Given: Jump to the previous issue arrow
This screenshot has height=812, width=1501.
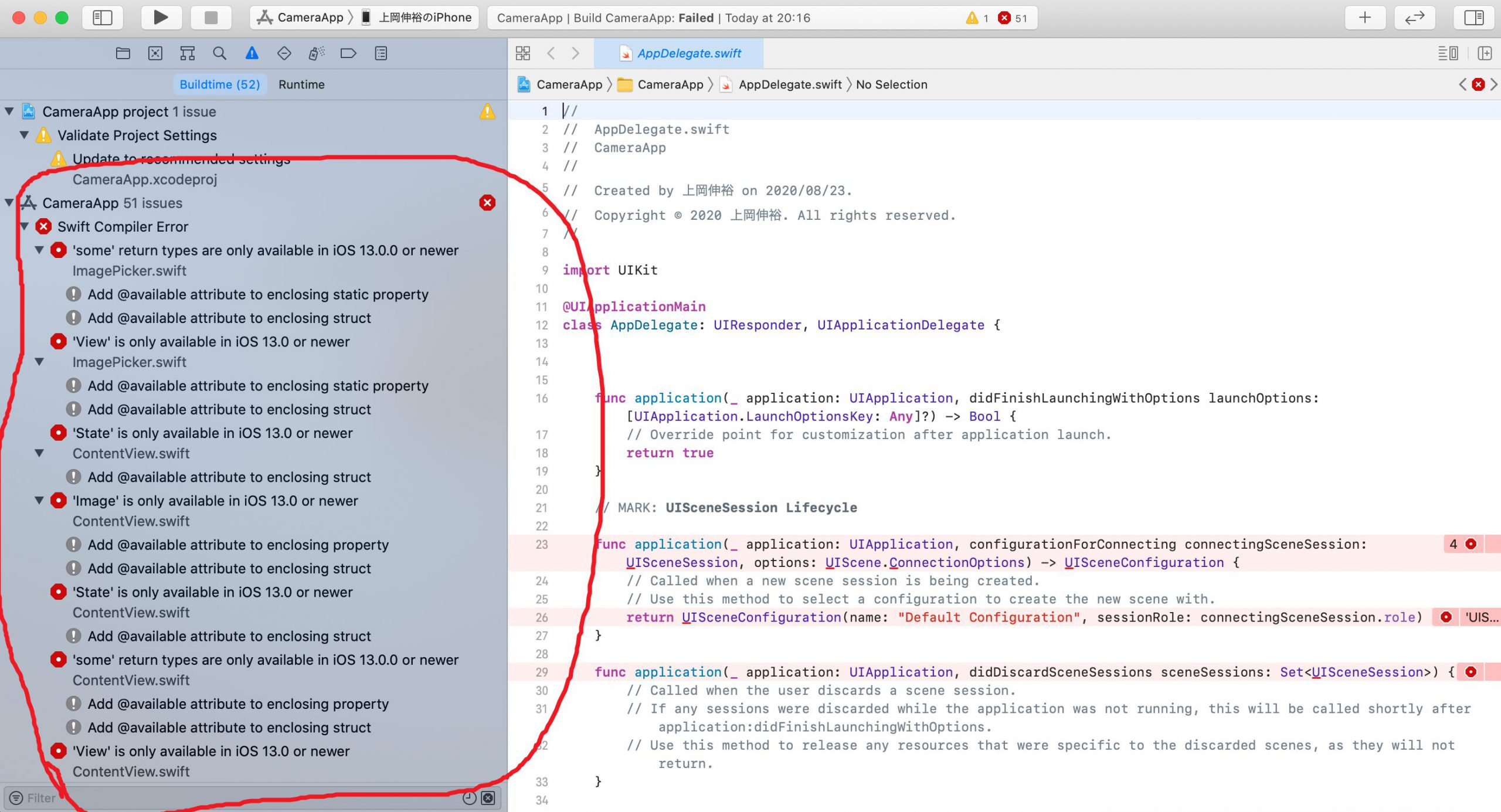Looking at the screenshot, I should click(x=1462, y=84).
